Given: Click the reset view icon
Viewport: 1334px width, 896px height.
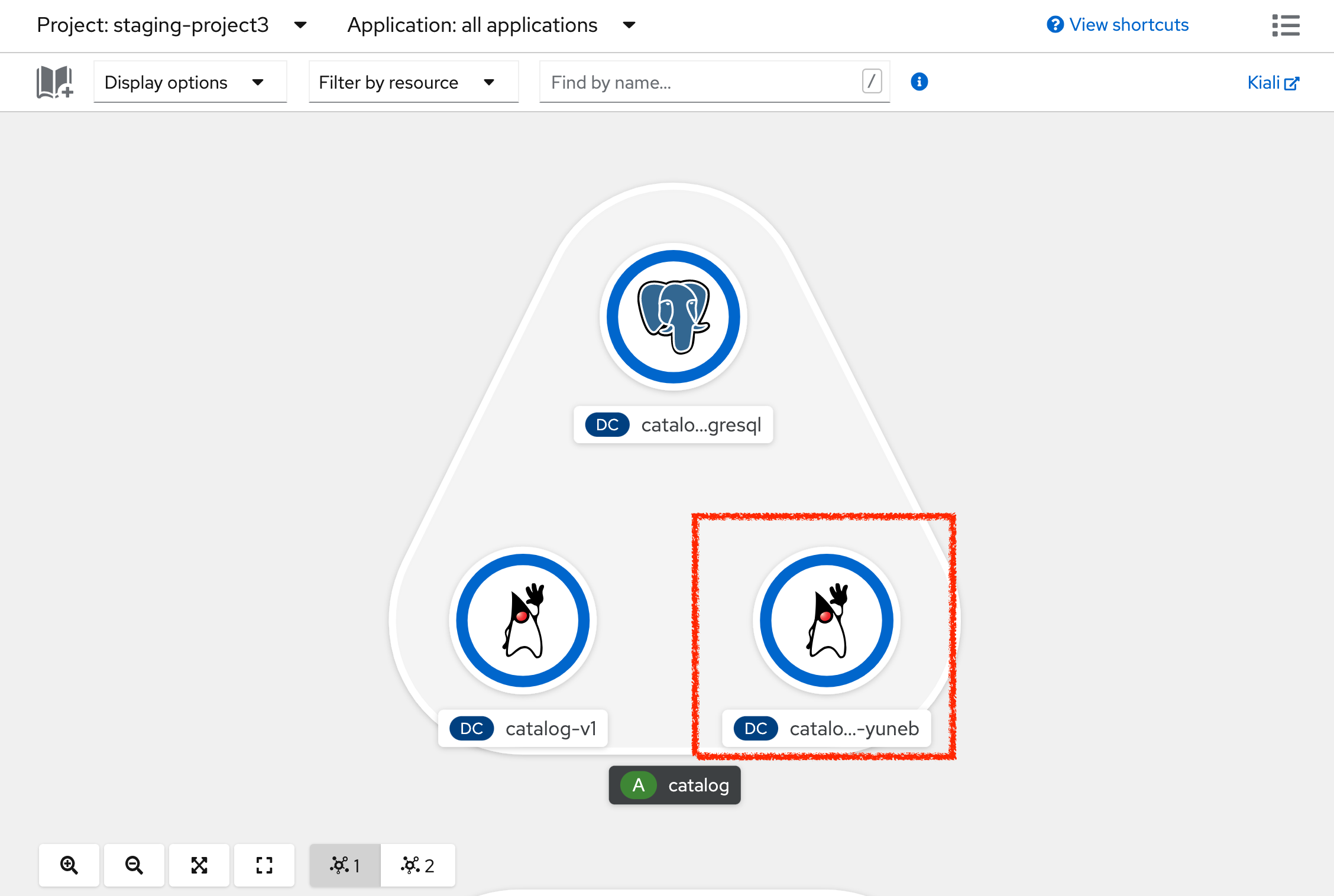Looking at the screenshot, I should click(x=264, y=865).
